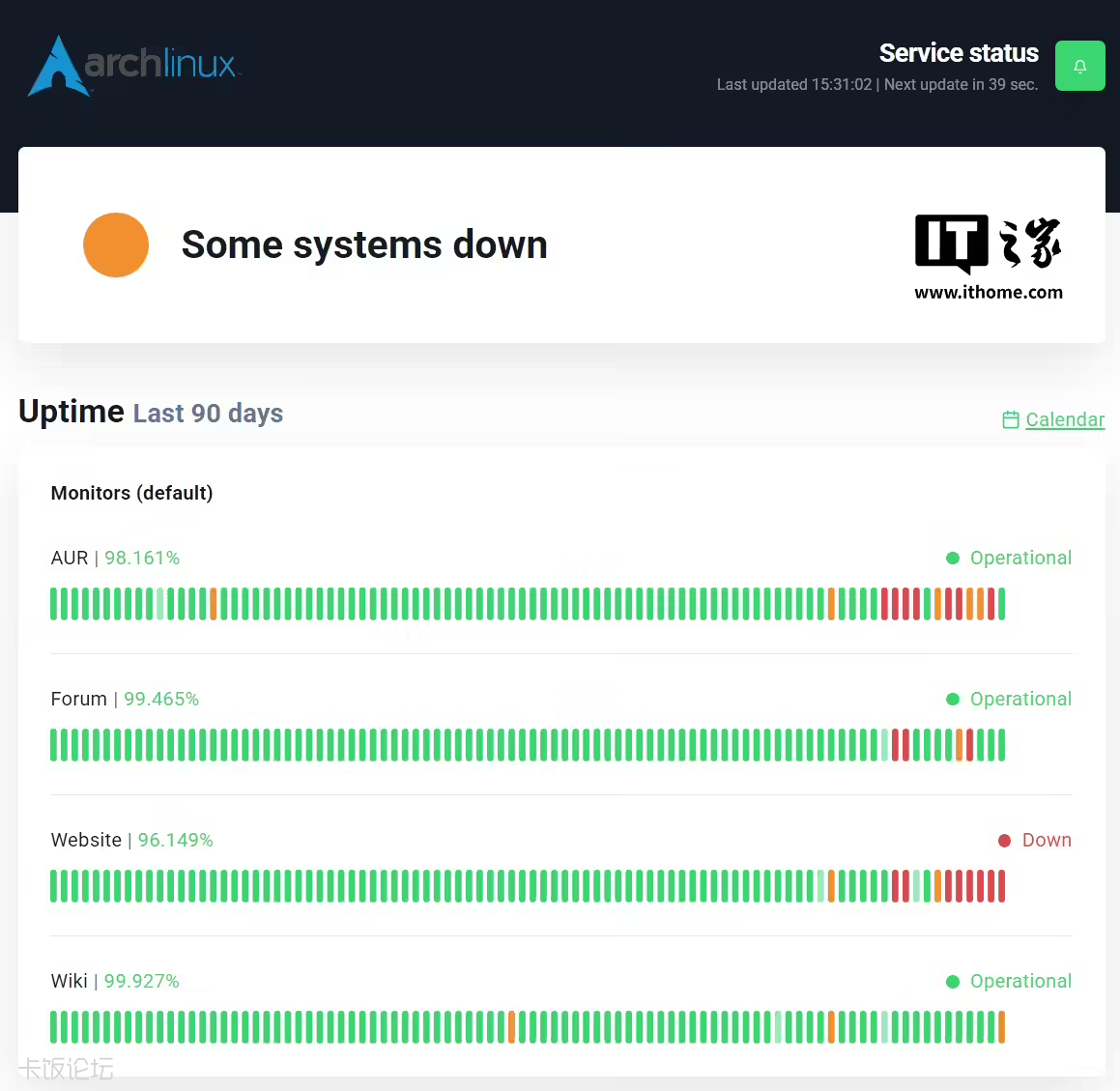Click the green status dot for Wiki
Viewport: 1120px width, 1091px height.
coord(952,982)
